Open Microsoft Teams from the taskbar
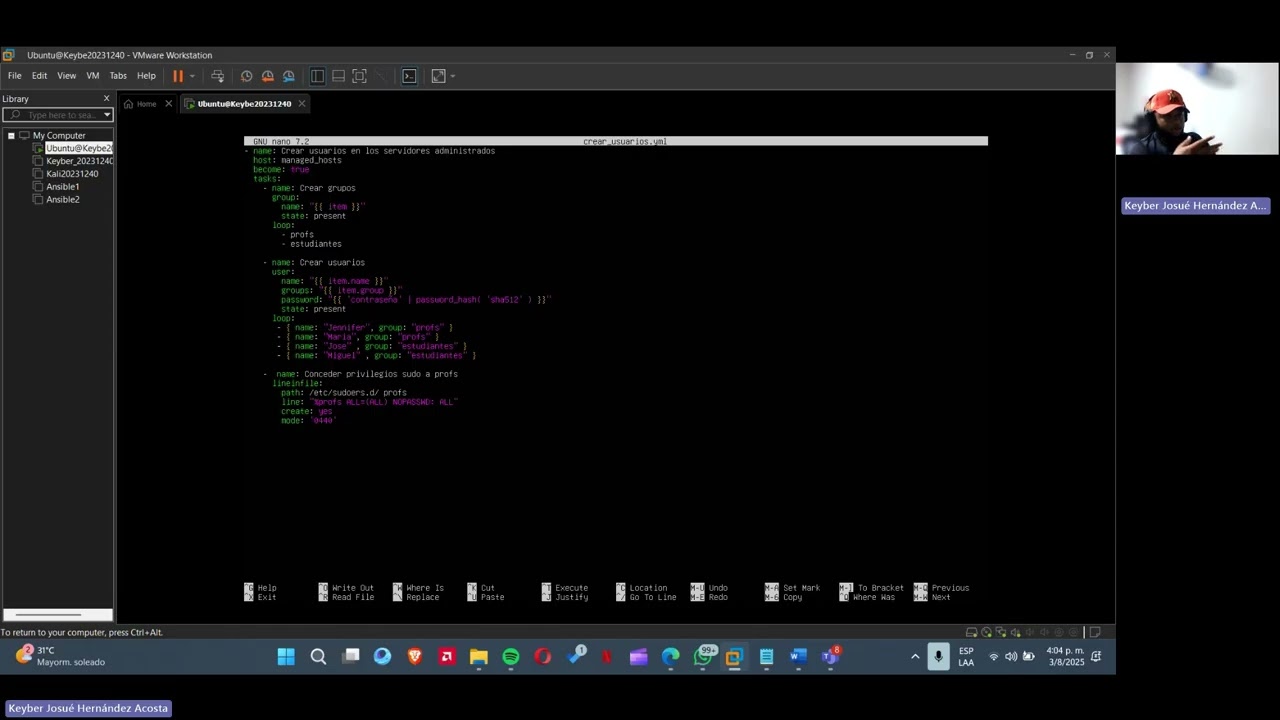1280x720 pixels. click(830, 657)
